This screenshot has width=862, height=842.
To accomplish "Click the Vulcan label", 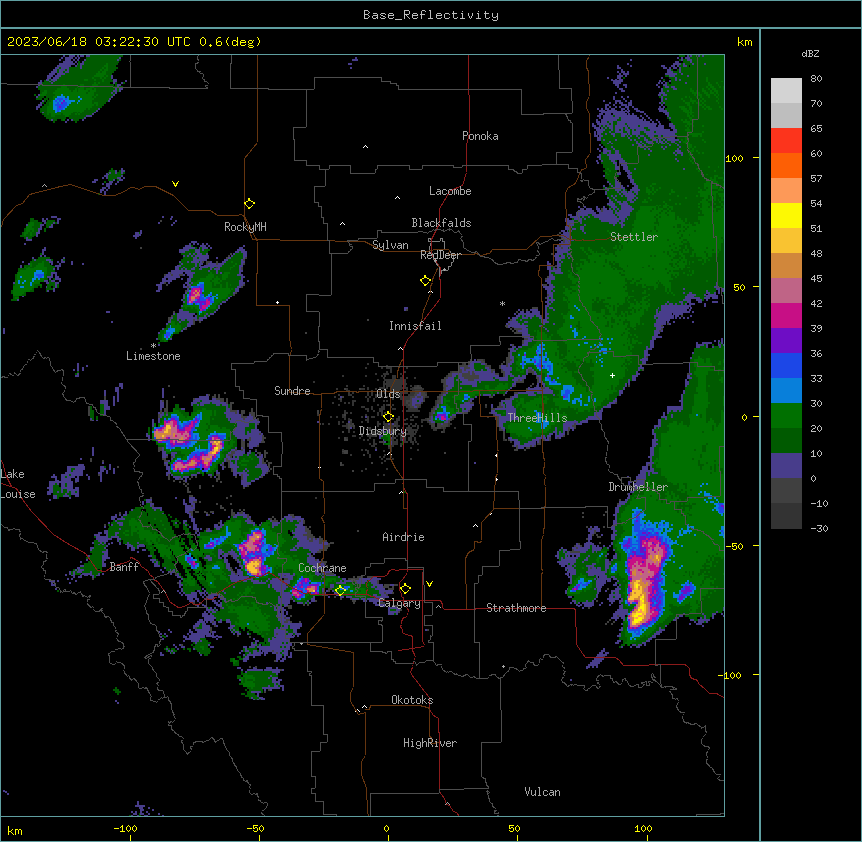I will coord(542,792).
